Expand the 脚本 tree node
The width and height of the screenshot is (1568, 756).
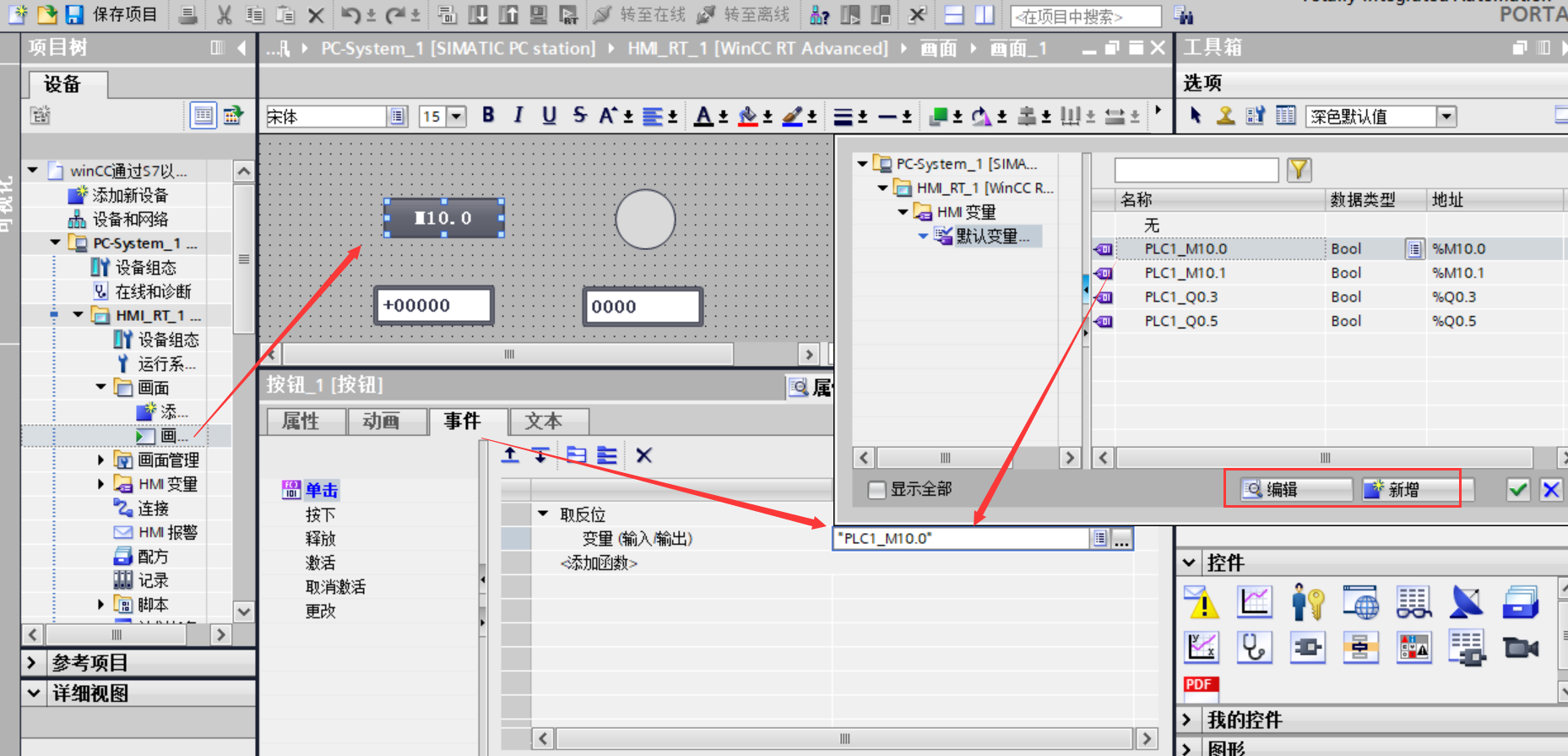pos(100,605)
